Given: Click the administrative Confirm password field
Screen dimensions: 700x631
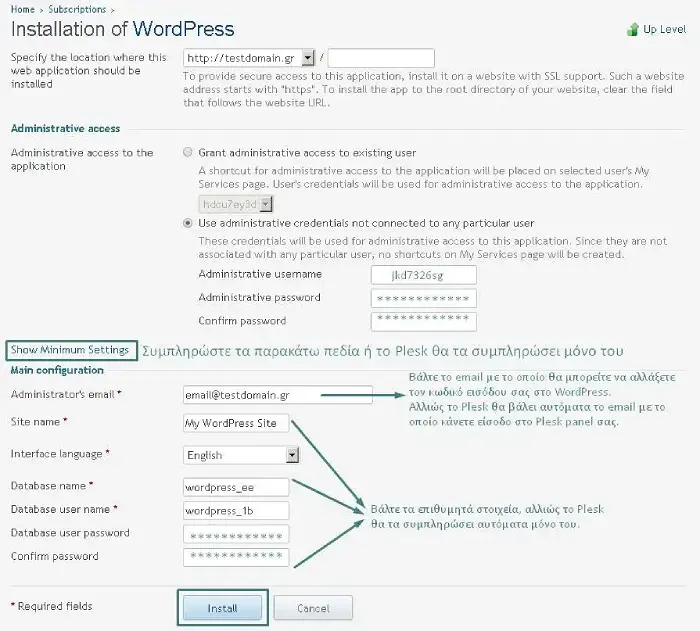Looking at the screenshot, I should pyautogui.click(x=424, y=322).
